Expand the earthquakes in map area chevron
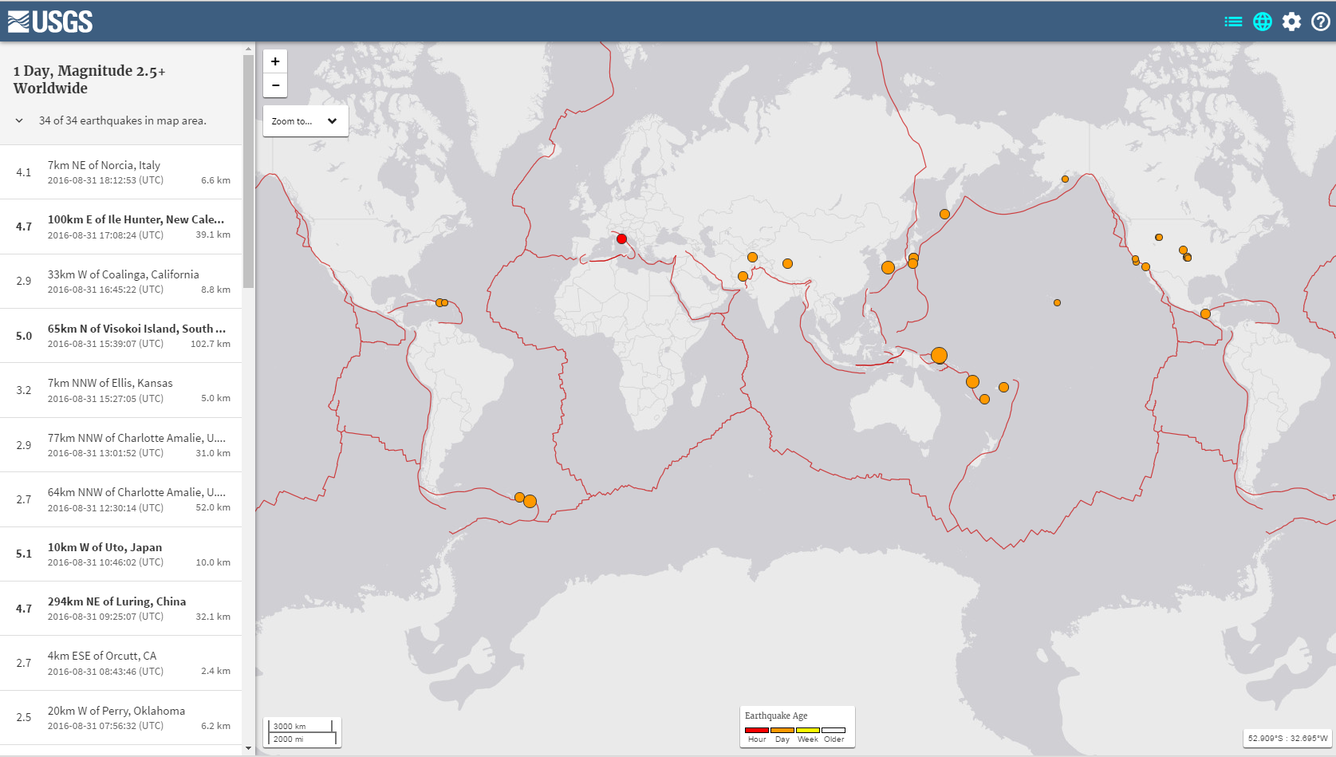The image size is (1336, 757). click(19, 121)
